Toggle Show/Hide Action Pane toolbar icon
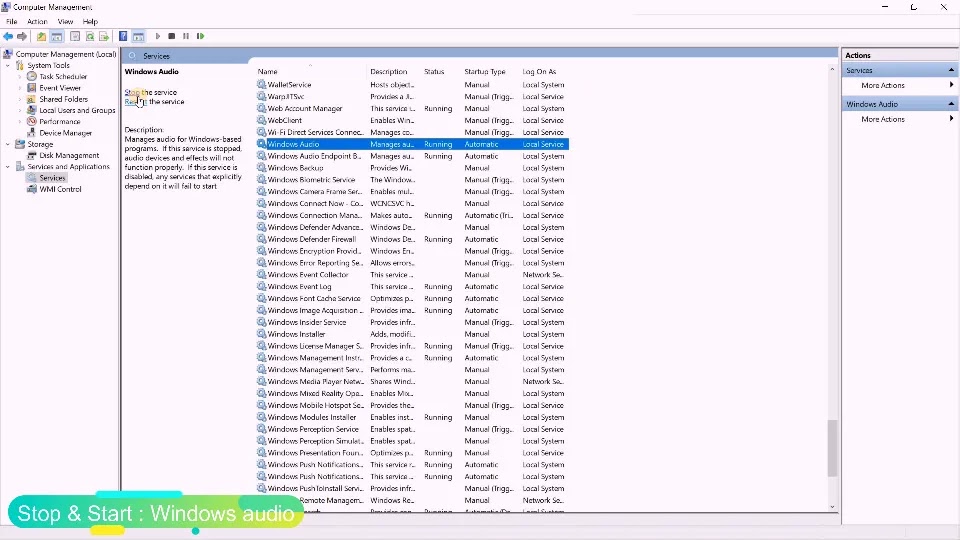 (x=138, y=36)
